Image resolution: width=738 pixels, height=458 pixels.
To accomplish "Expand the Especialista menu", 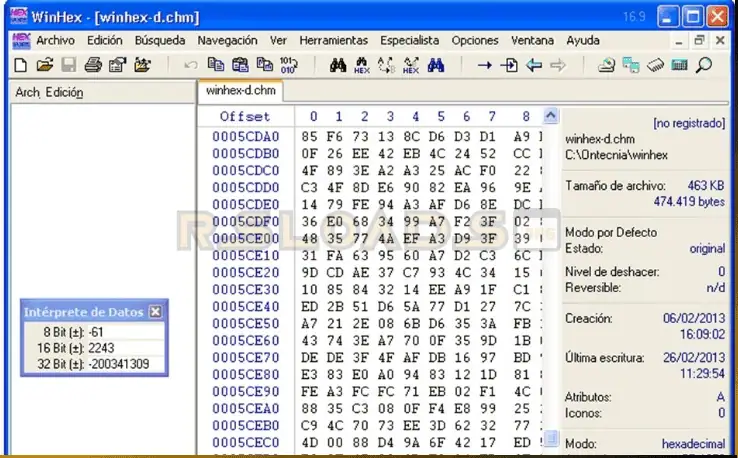I will 409,41.
